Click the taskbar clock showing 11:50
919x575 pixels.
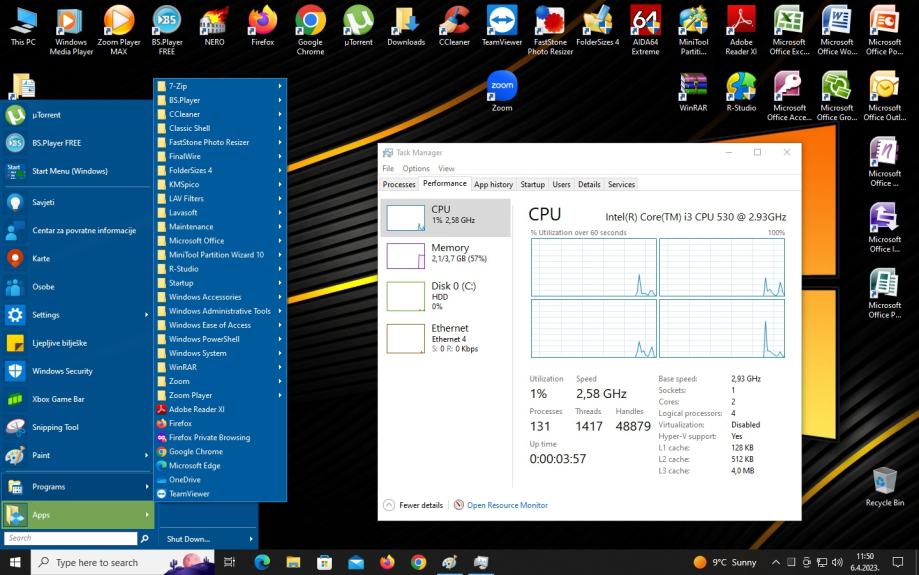866,562
